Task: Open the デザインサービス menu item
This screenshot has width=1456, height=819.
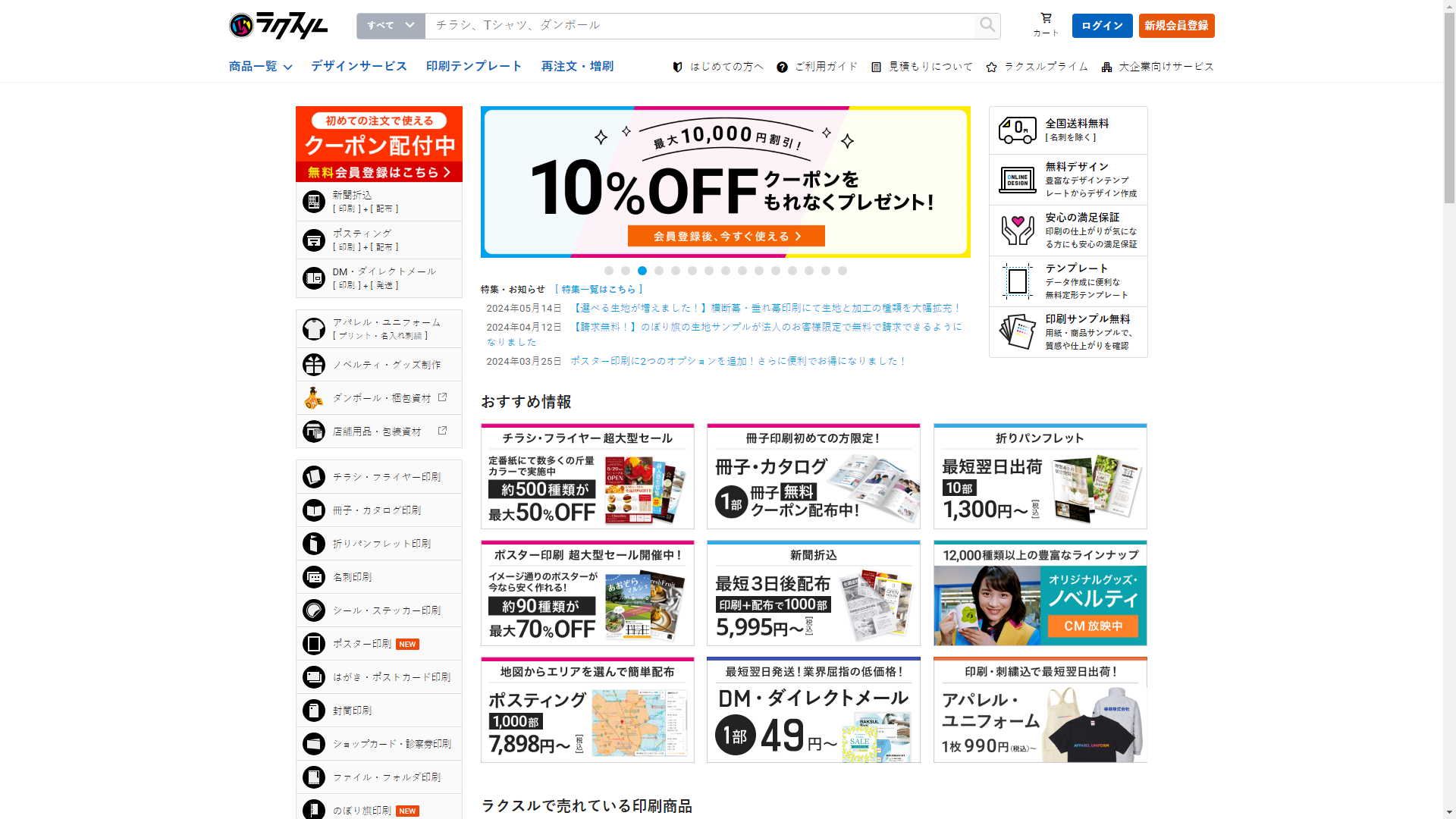Action: click(x=359, y=67)
